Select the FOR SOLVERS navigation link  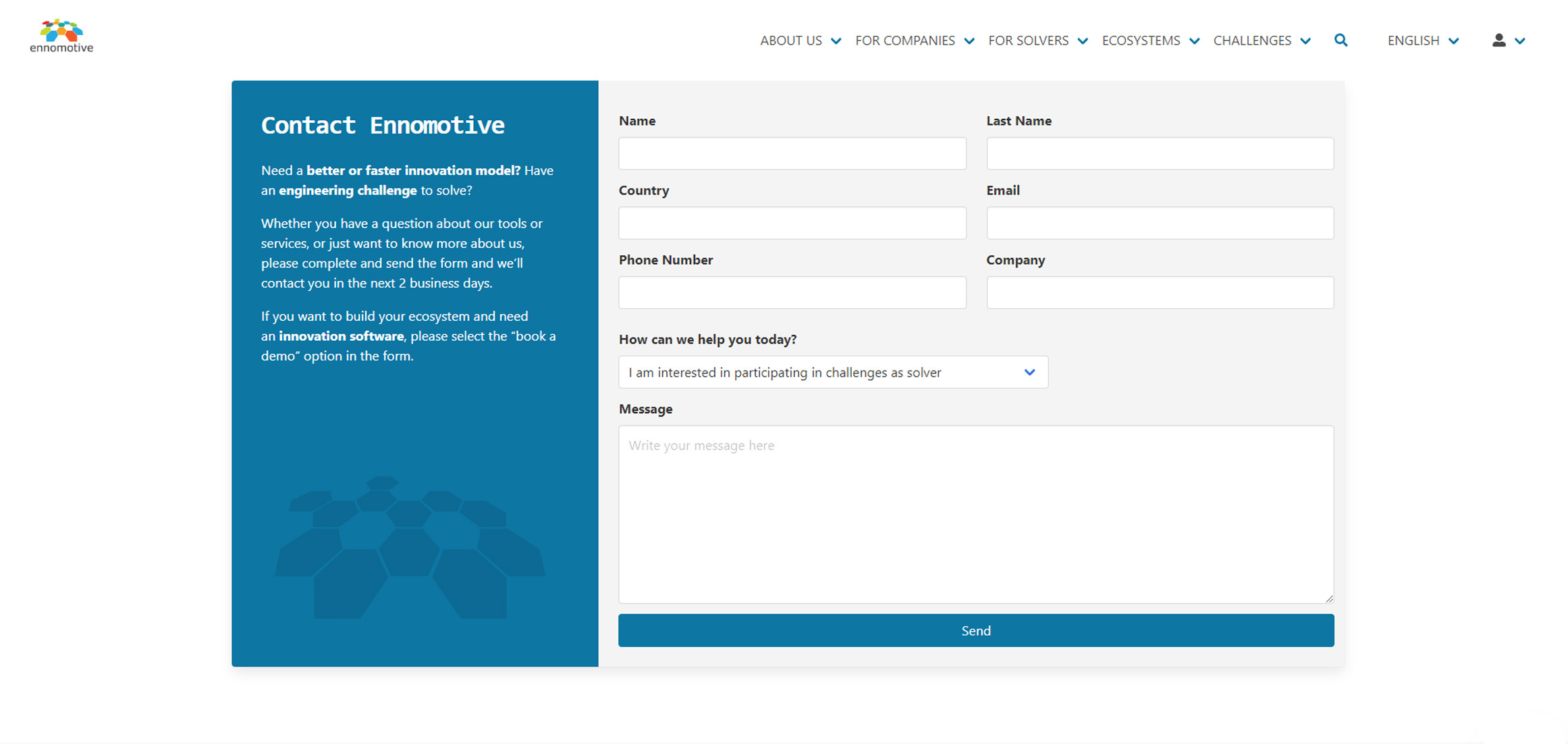point(1028,41)
